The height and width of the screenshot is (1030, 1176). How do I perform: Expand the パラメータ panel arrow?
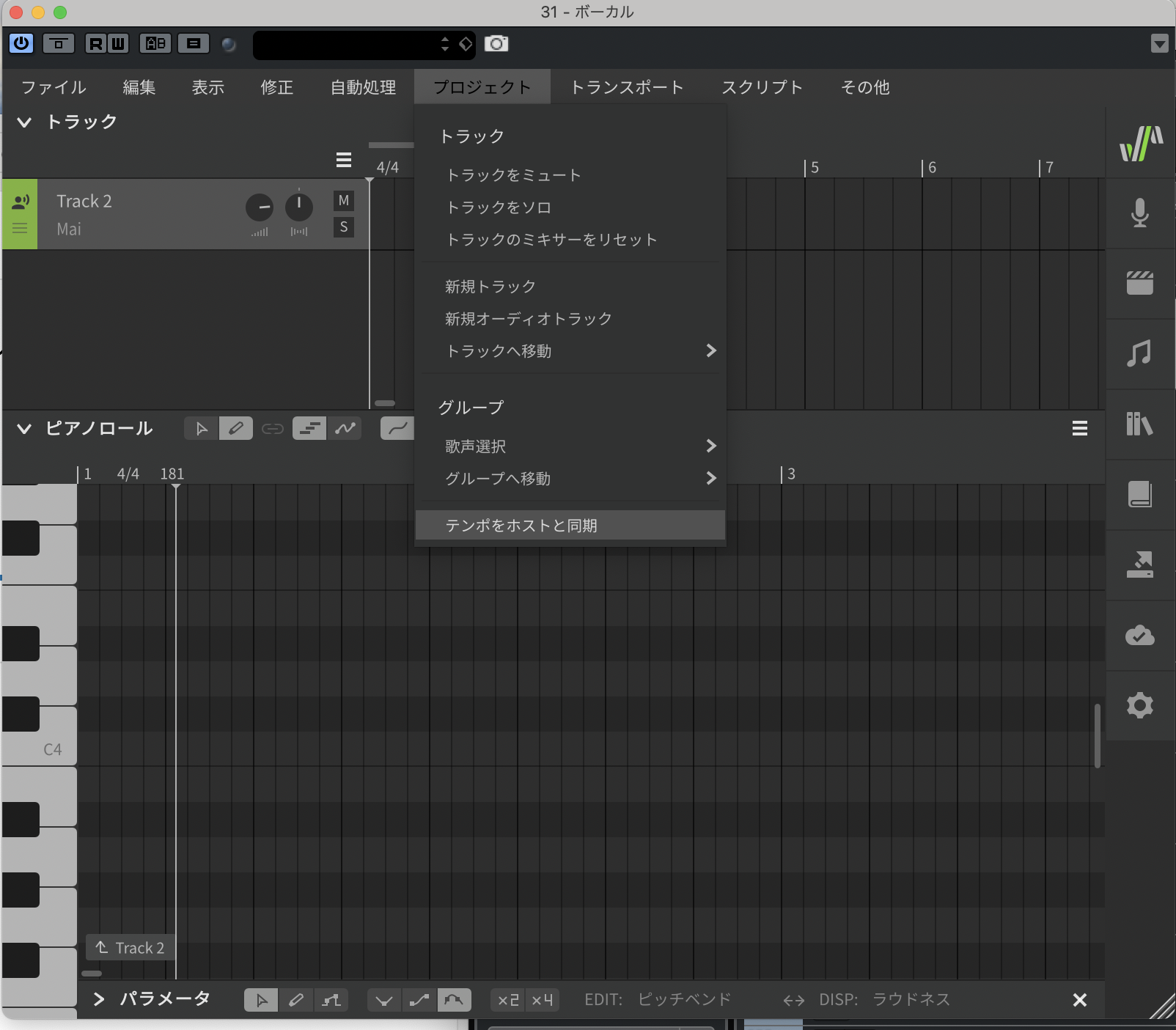[x=99, y=999]
